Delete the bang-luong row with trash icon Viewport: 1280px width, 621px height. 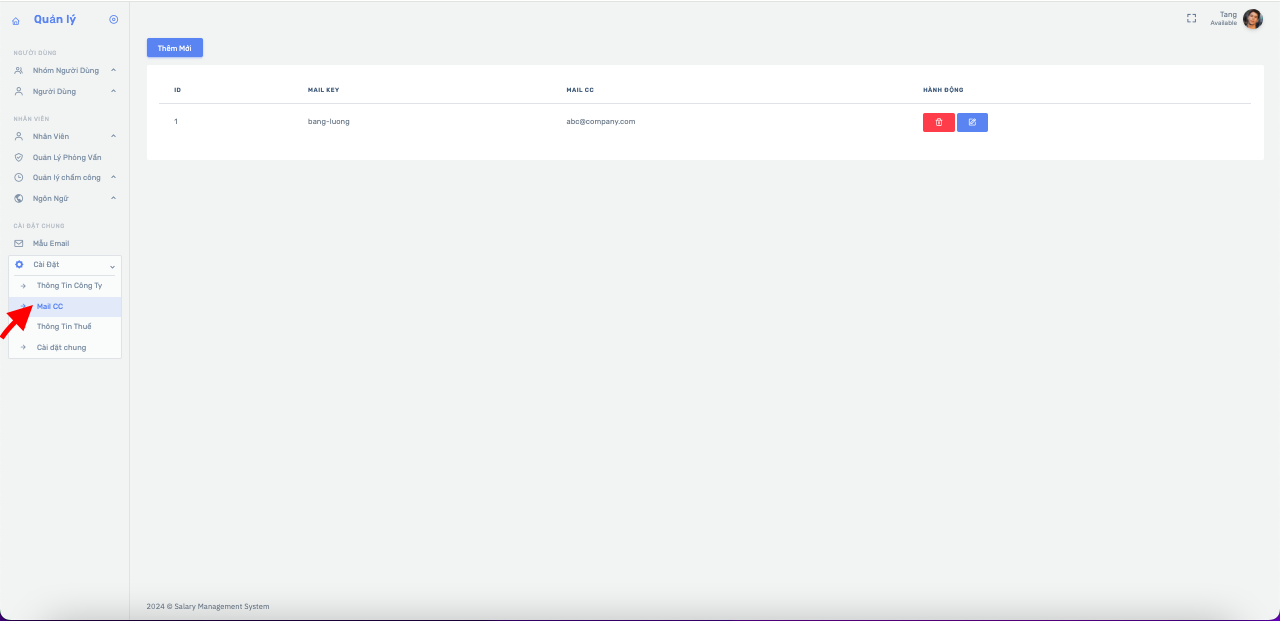(938, 122)
